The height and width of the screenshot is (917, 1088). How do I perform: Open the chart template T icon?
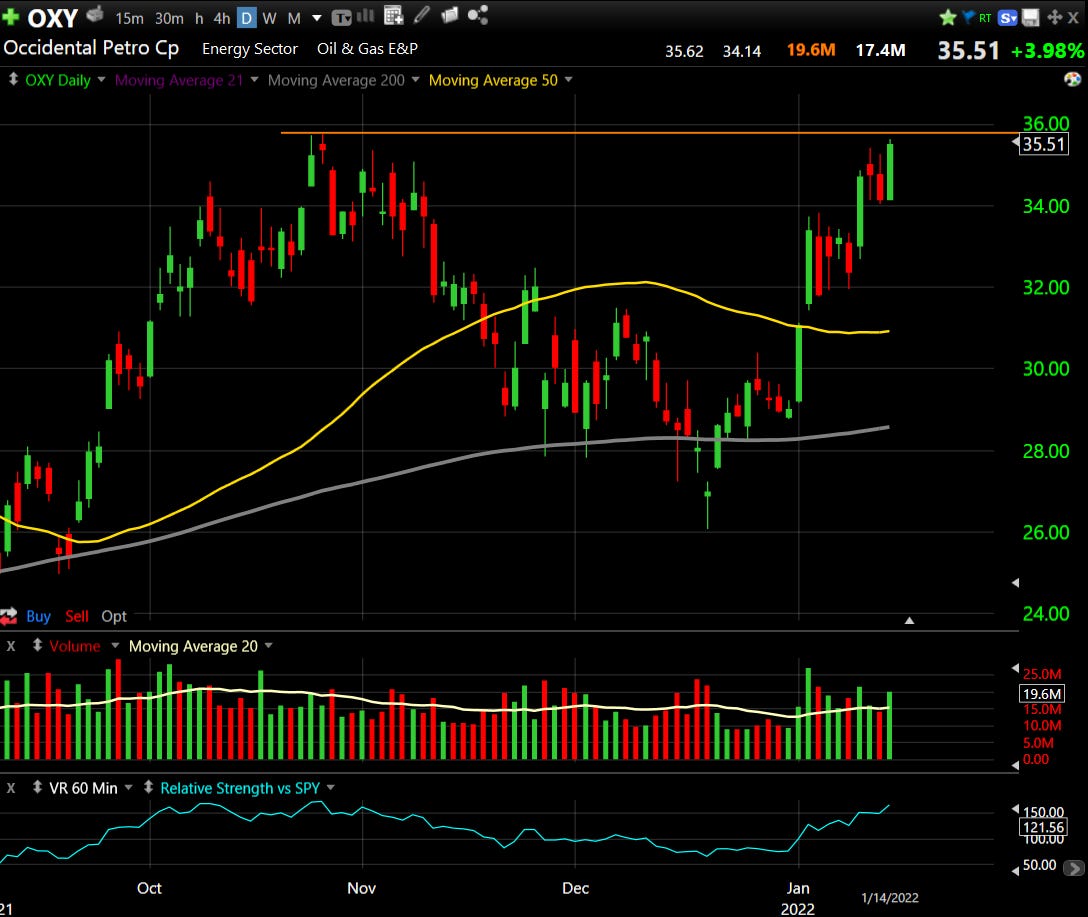341,18
